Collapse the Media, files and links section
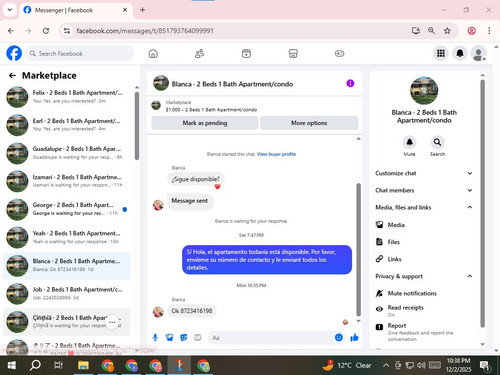This screenshot has width=500, height=375. click(423, 207)
